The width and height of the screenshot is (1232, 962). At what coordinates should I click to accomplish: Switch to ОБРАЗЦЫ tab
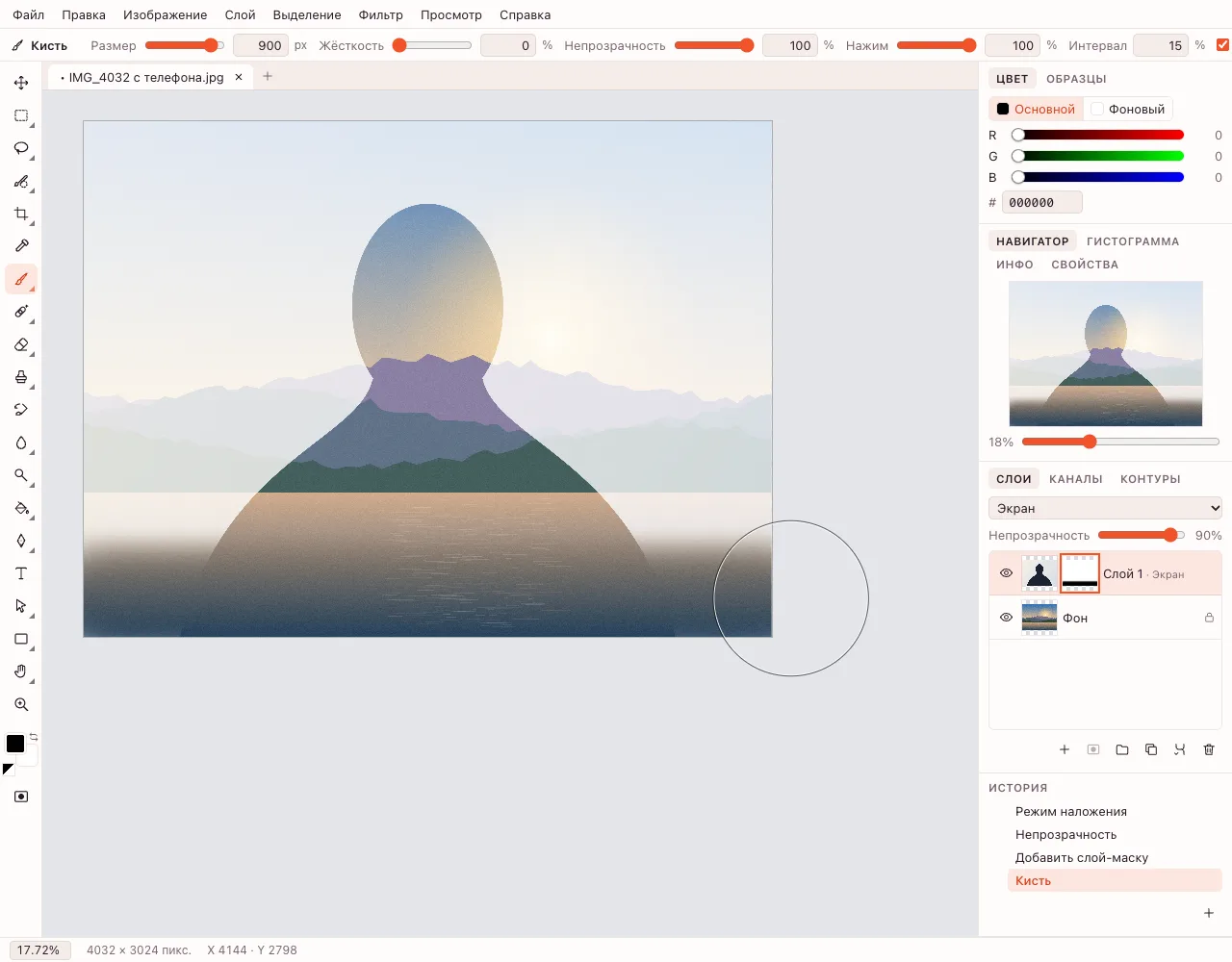(x=1076, y=79)
